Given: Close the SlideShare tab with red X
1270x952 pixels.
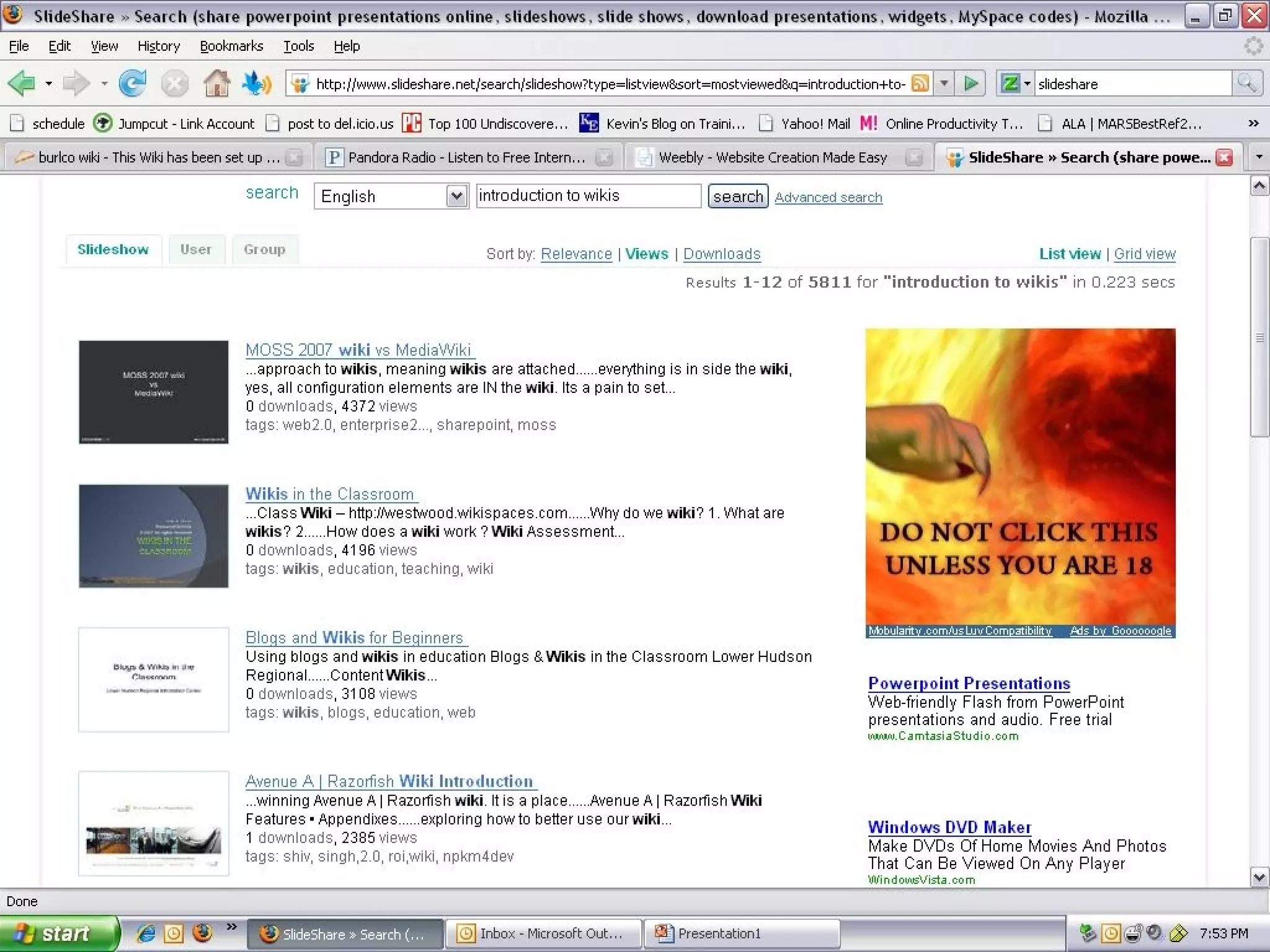Looking at the screenshot, I should point(1224,157).
